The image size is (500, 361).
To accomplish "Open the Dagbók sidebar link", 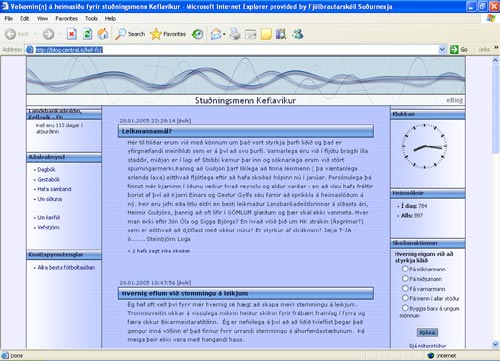I will (x=46, y=170).
